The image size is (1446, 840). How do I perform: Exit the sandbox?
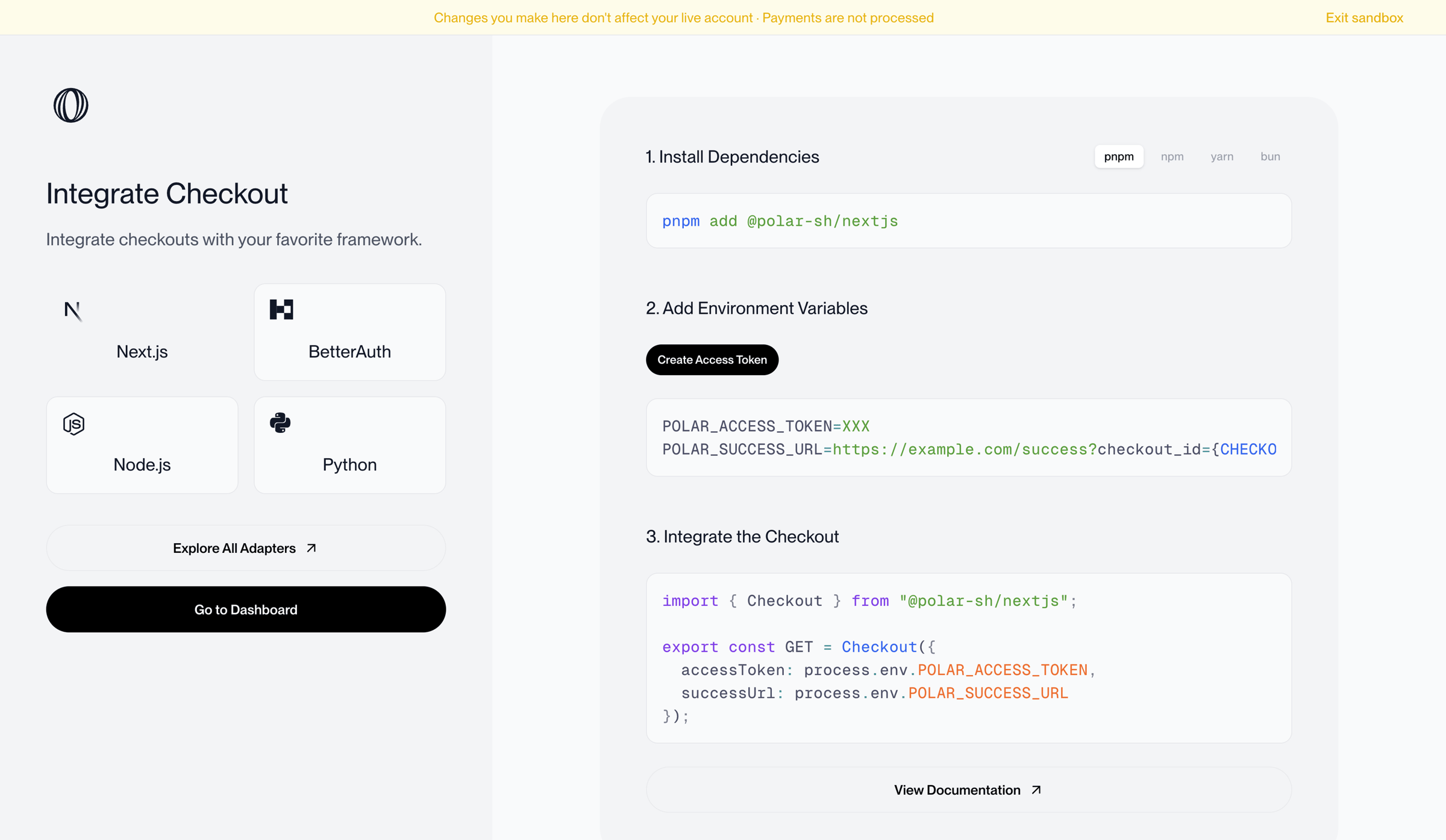(x=1365, y=17)
